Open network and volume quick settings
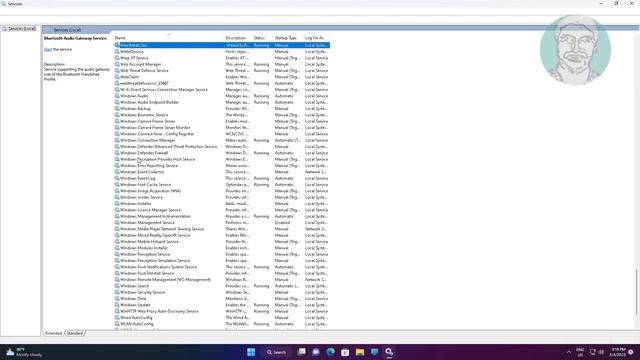 597,352
